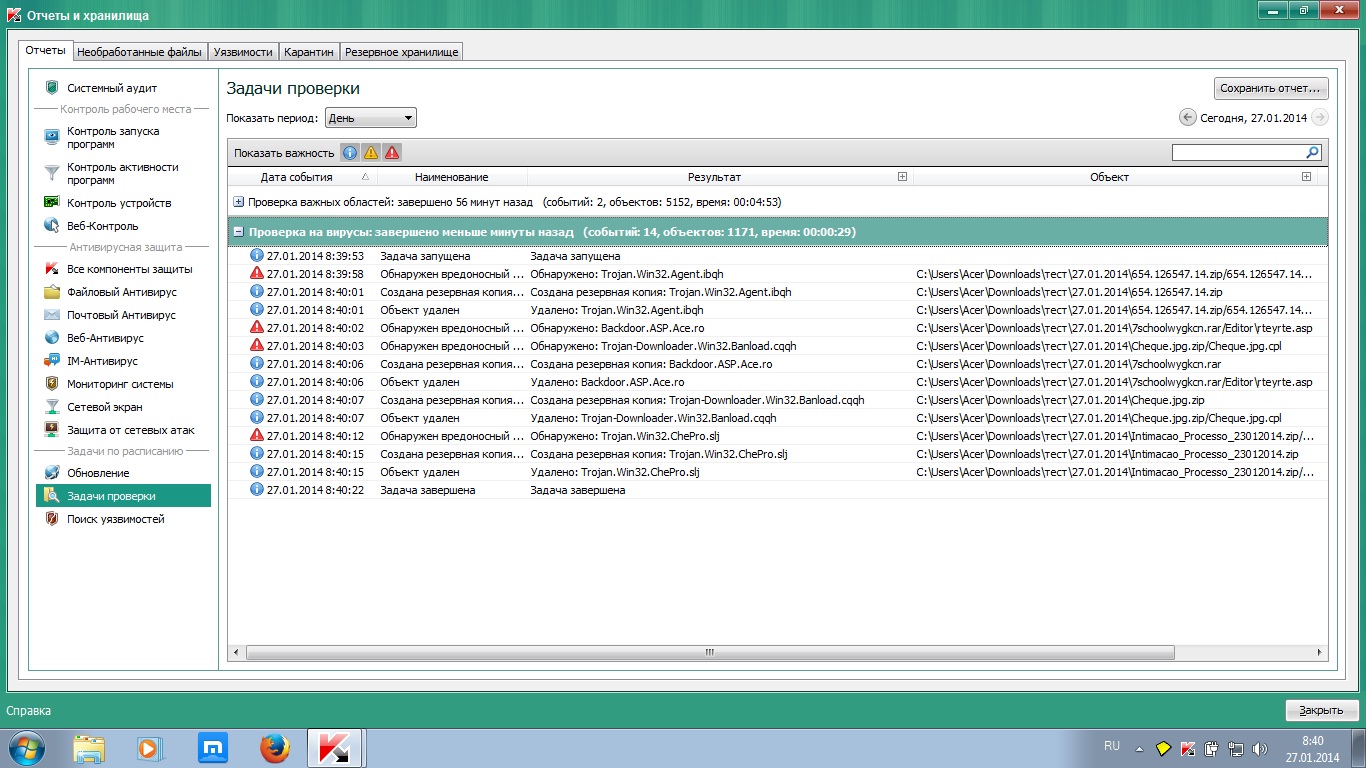Collapse the Проверка на вирусы group
The width and height of the screenshot is (1366, 768).
pyautogui.click(x=239, y=232)
